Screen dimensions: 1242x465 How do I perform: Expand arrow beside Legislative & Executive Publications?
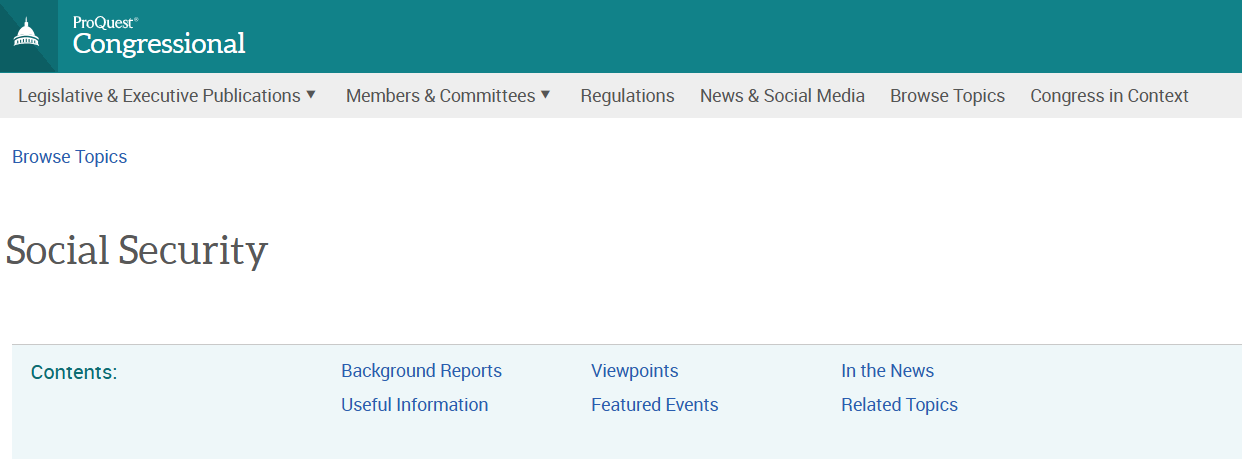(x=311, y=95)
